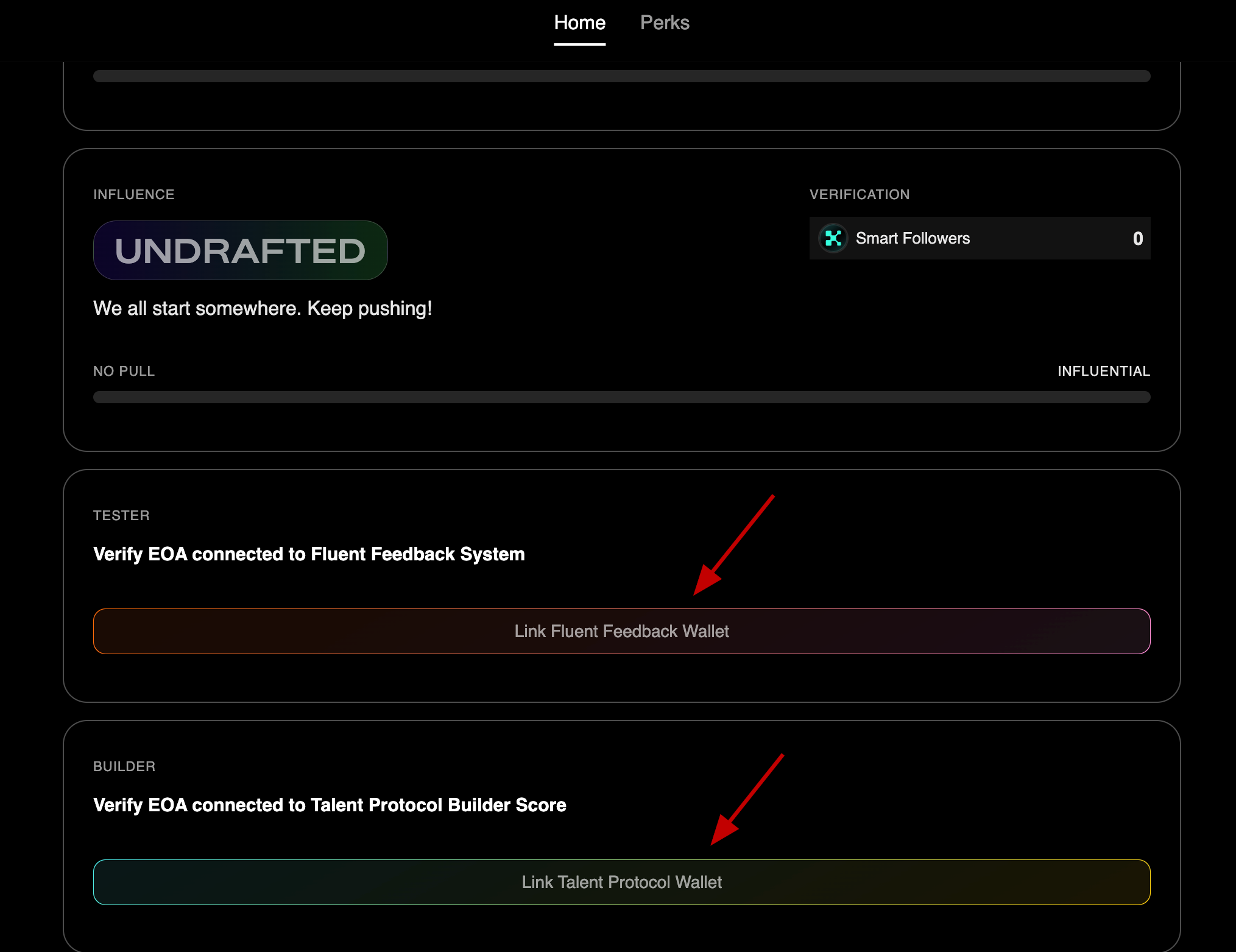The width and height of the screenshot is (1236, 952).
Task: Click the Keep pushing tagline text
Action: tap(263, 308)
